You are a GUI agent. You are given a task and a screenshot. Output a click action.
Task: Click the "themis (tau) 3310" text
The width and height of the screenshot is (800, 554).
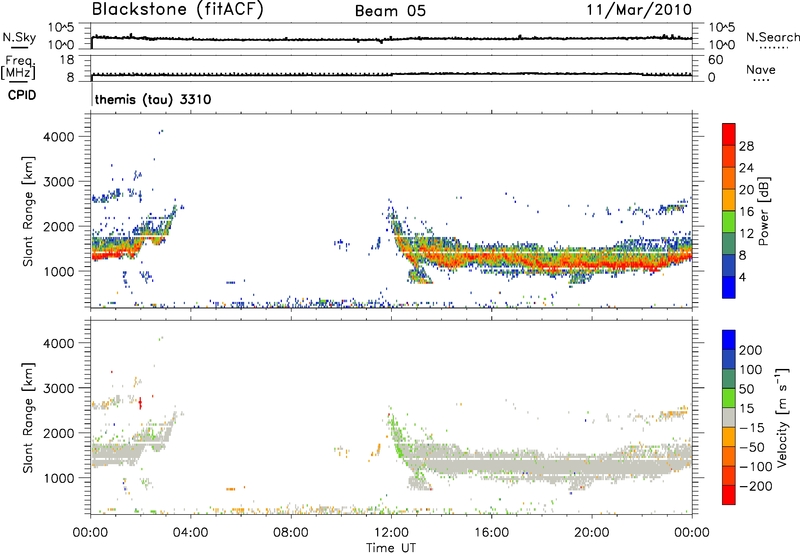pos(153,99)
